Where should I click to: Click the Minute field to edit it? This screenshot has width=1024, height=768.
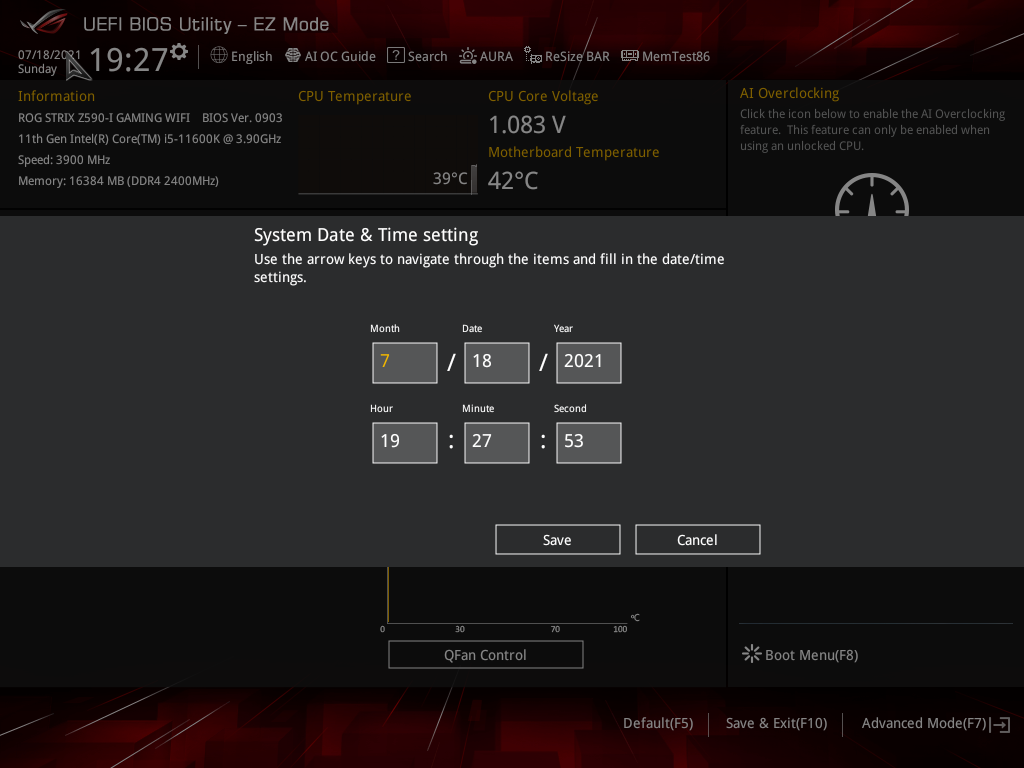pyautogui.click(x=496, y=442)
